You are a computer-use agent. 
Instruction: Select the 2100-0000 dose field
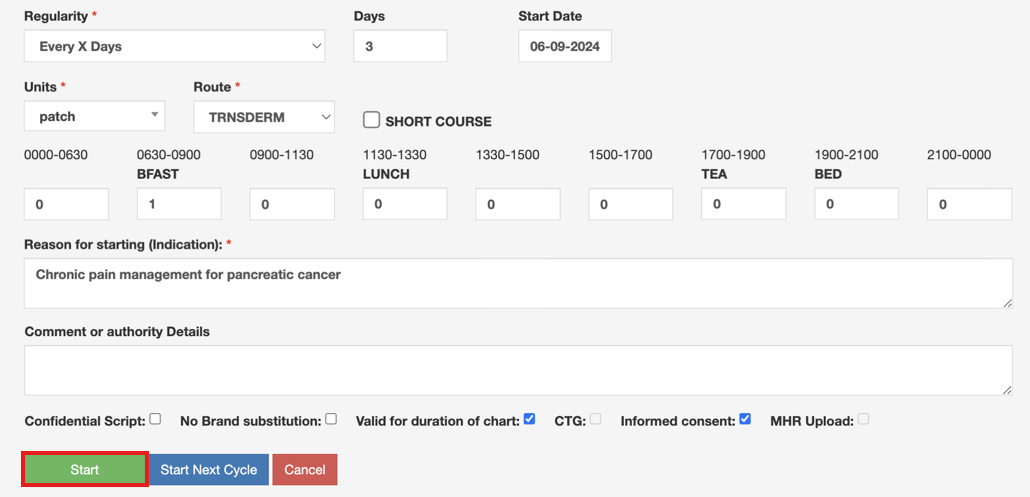[x=970, y=204]
